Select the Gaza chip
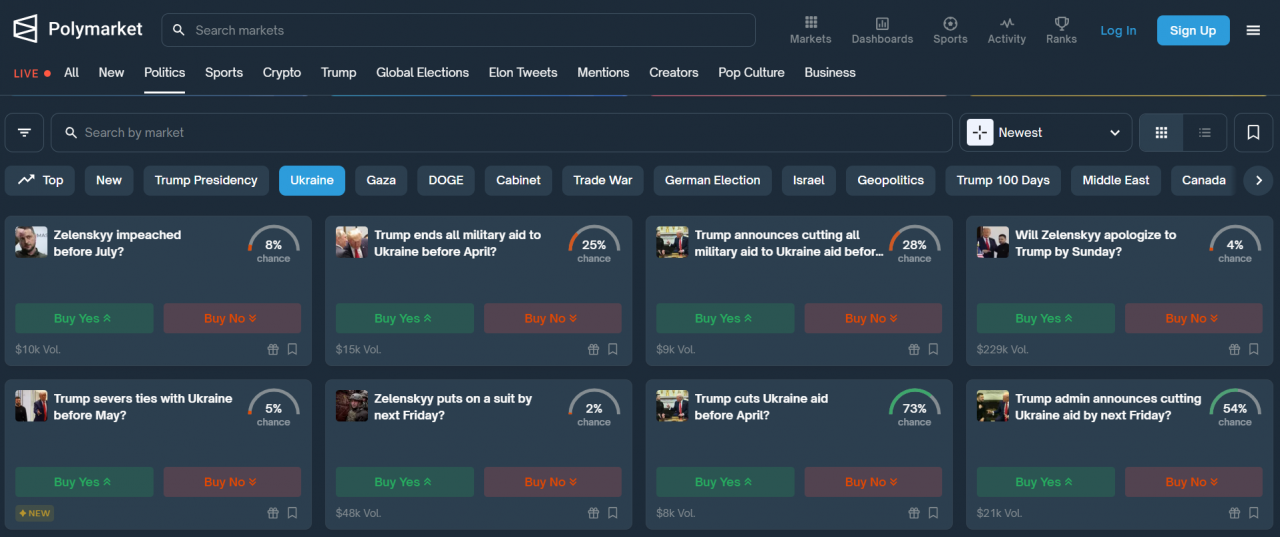Image resolution: width=1280 pixels, height=537 pixels. pyautogui.click(x=381, y=180)
